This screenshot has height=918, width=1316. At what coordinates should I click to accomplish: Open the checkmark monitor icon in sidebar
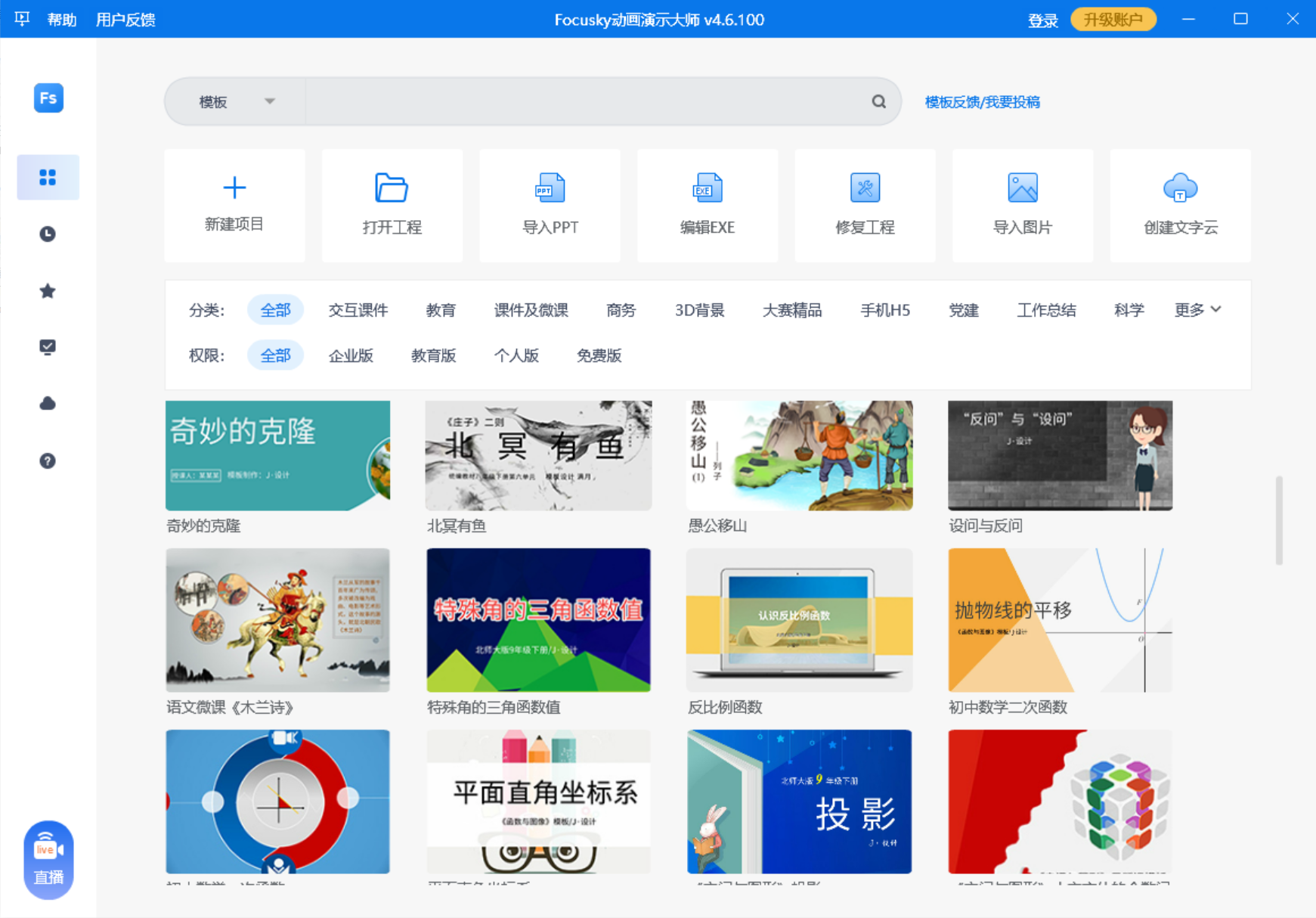[x=48, y=347]
